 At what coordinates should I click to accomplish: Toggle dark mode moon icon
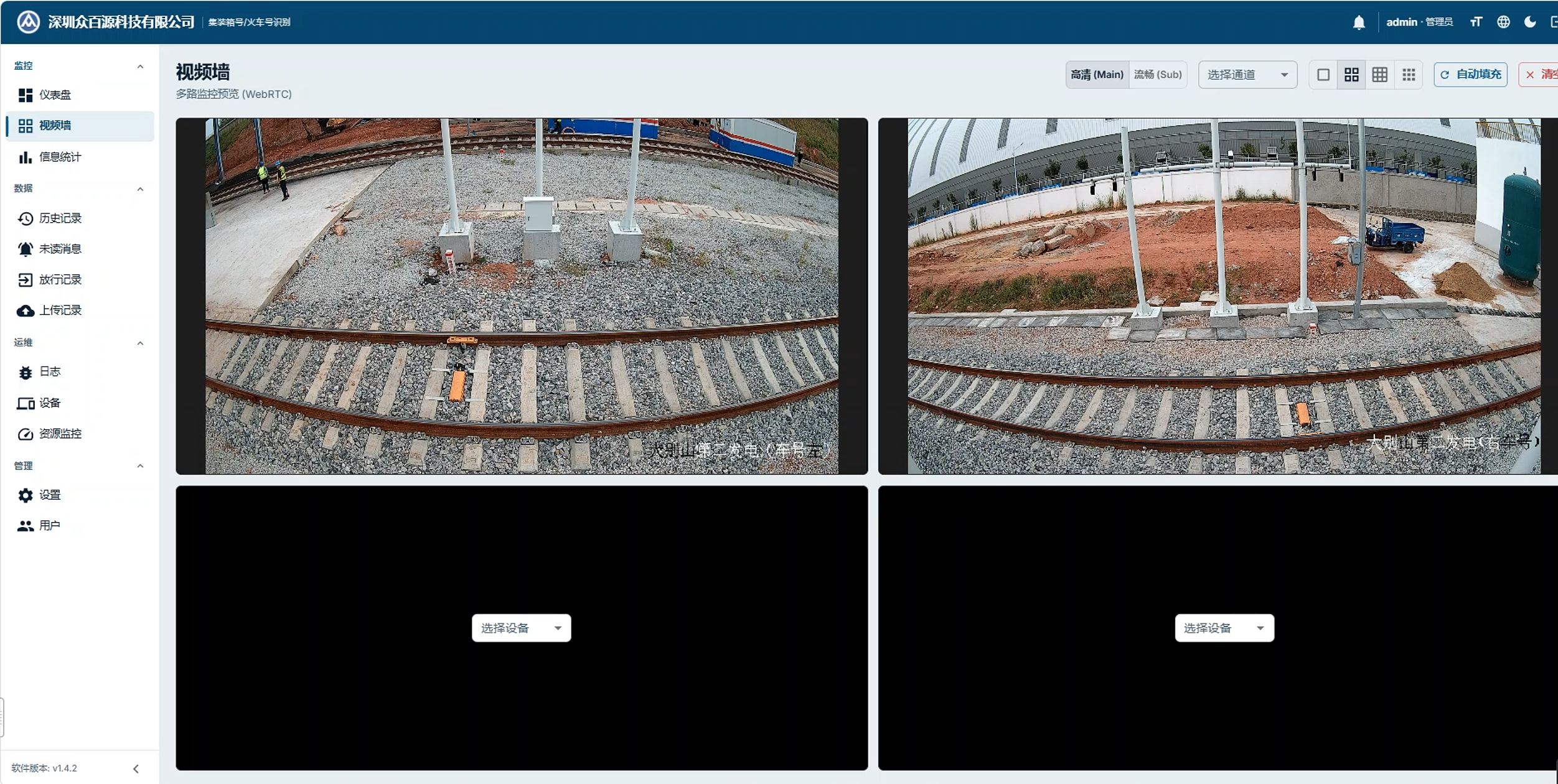click(x=1530, y=22)
